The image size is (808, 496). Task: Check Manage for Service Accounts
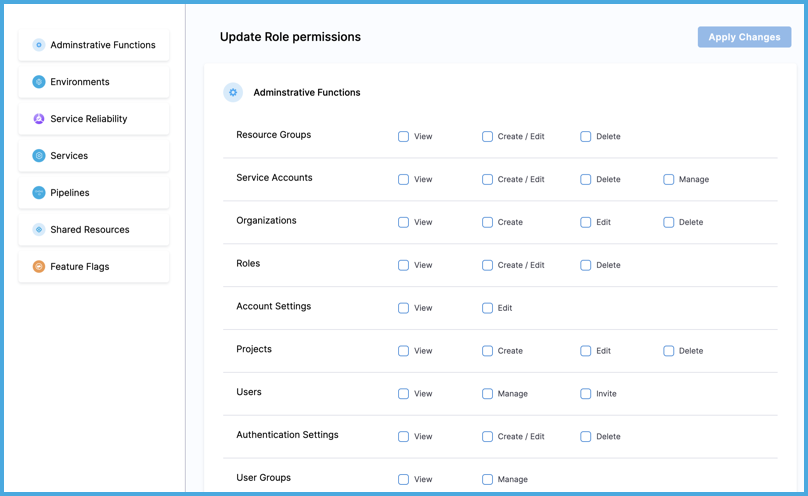(669, 180)
